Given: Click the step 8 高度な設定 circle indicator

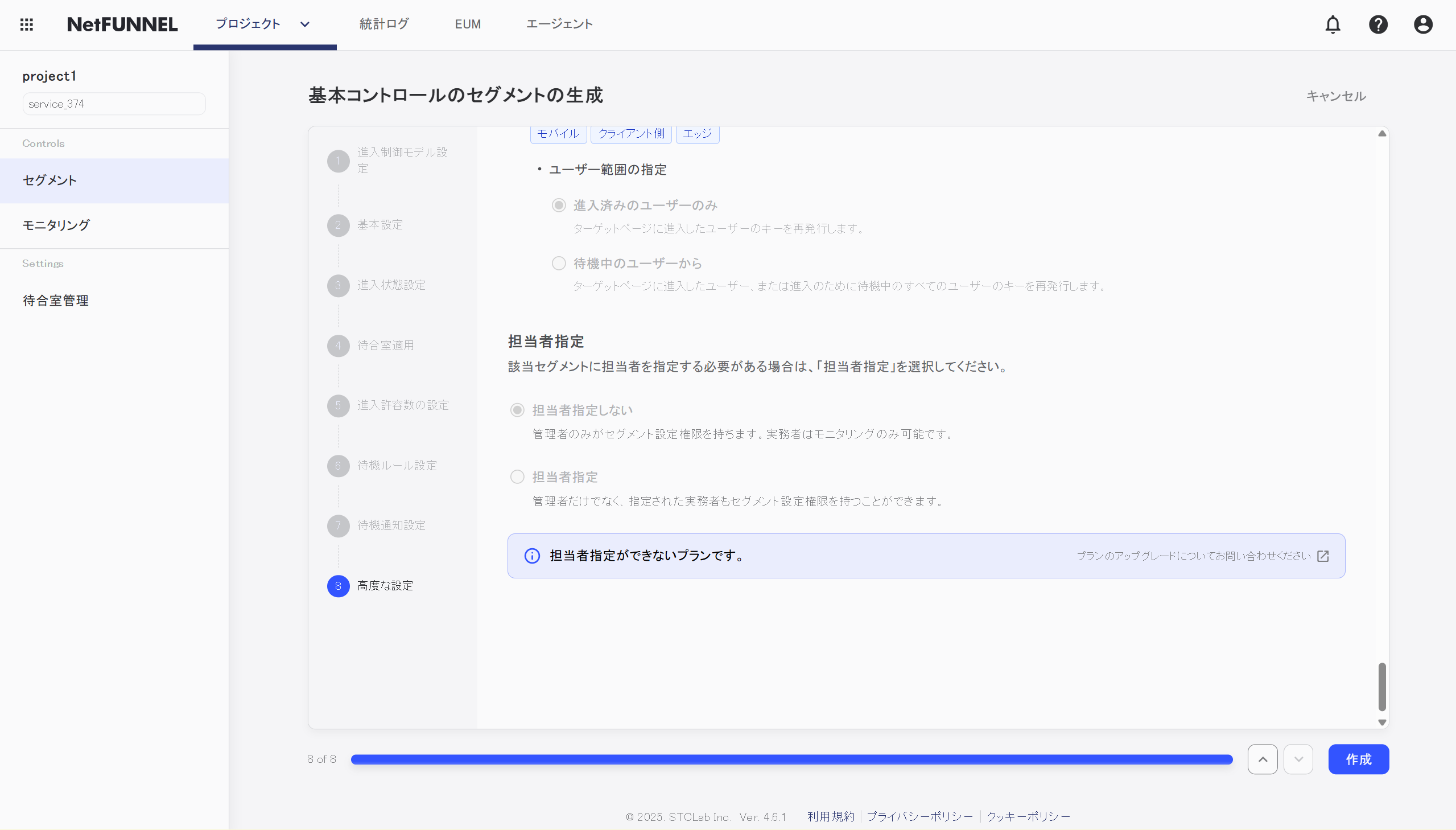Looking at the screenshot, I should [x=339, y=585].
